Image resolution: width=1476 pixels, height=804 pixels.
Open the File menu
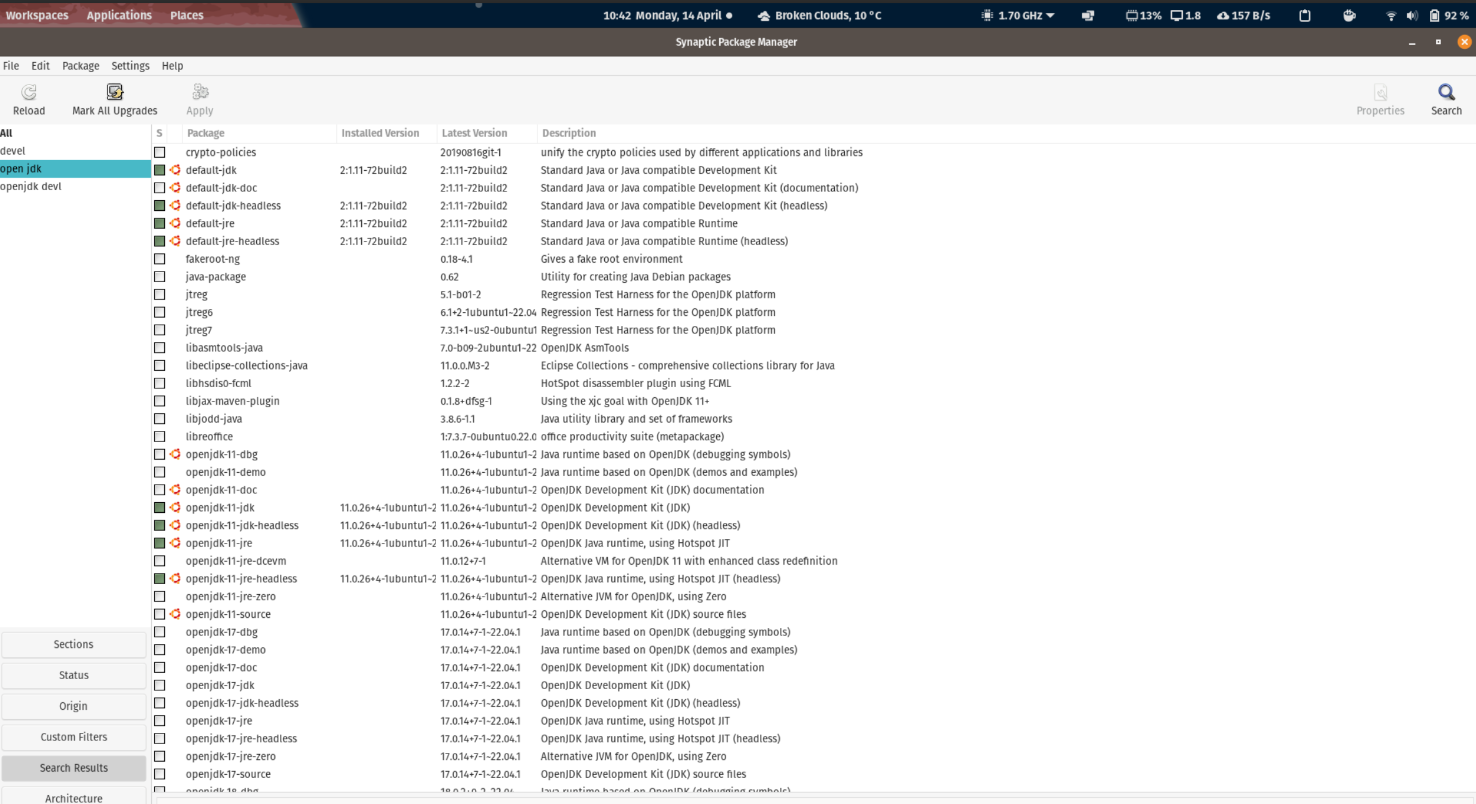pyautogui.click(x=11, y=66)
